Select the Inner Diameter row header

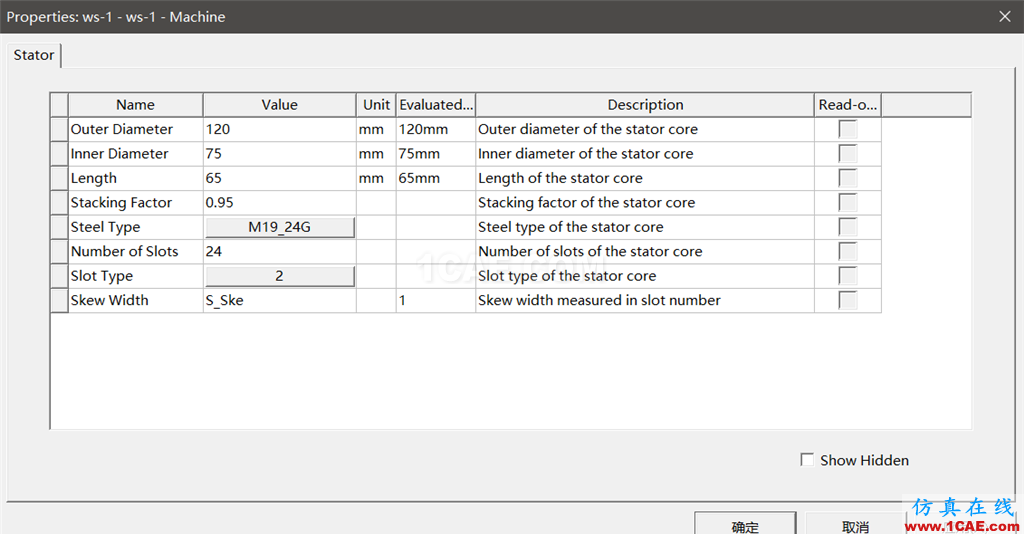[x=59, y=153]
